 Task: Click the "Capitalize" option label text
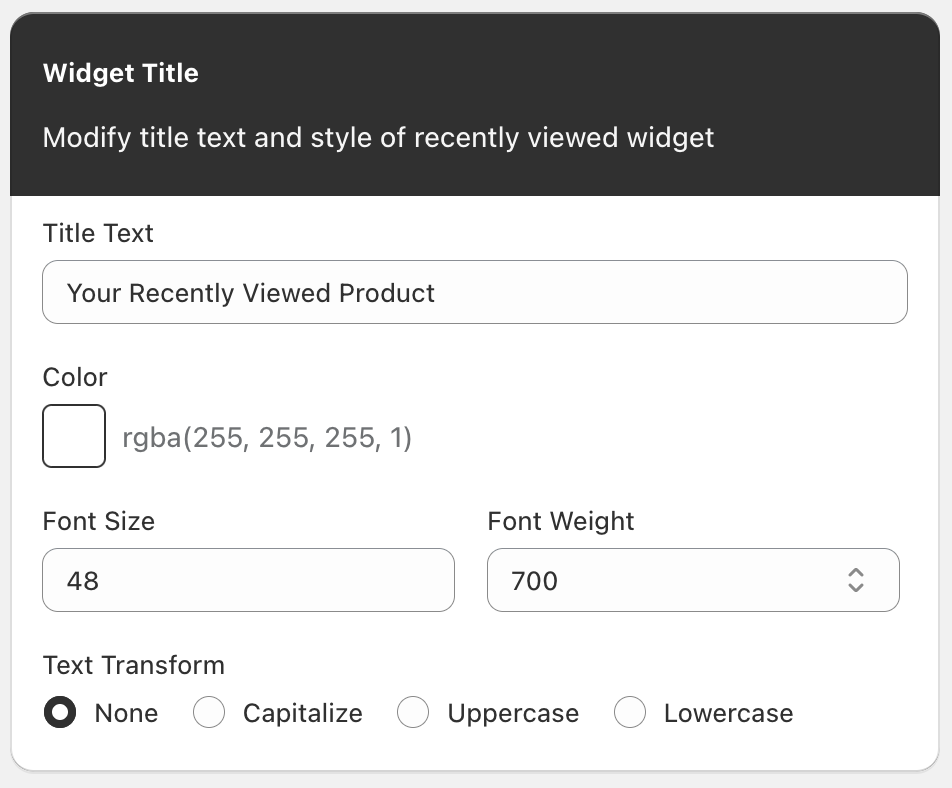[x=302, y=713]
